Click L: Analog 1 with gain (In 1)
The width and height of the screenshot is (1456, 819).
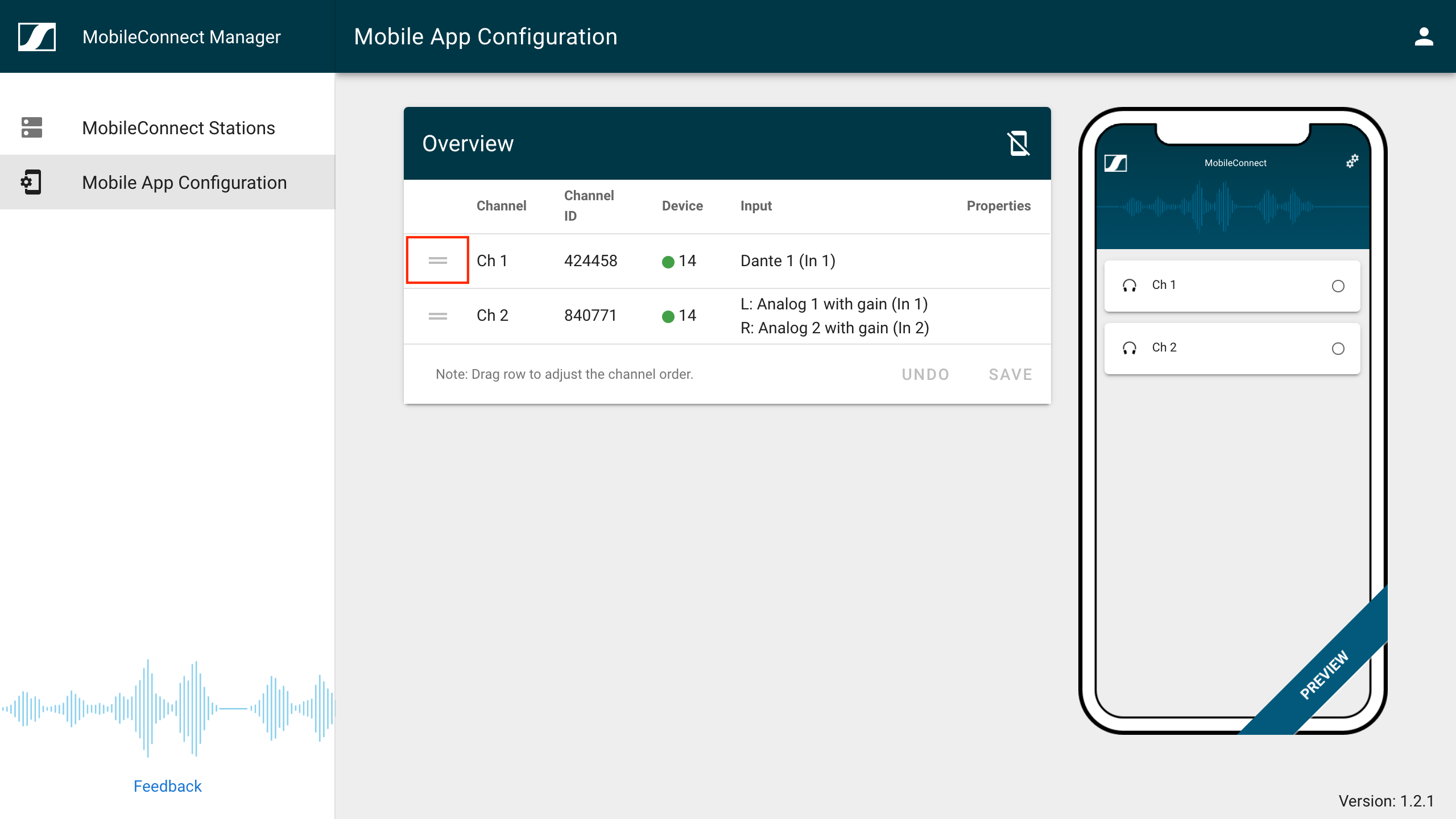[834, 304]
